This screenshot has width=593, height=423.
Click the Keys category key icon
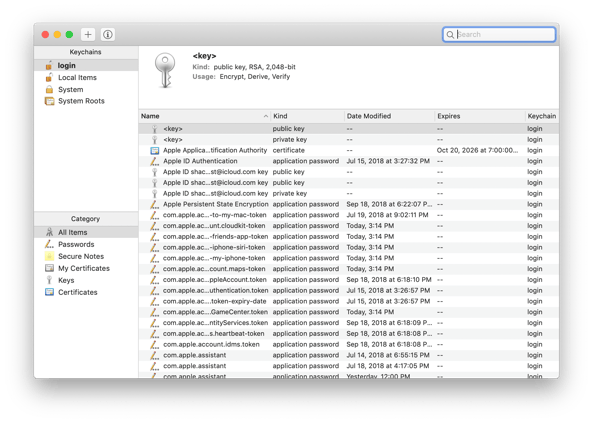49,280
